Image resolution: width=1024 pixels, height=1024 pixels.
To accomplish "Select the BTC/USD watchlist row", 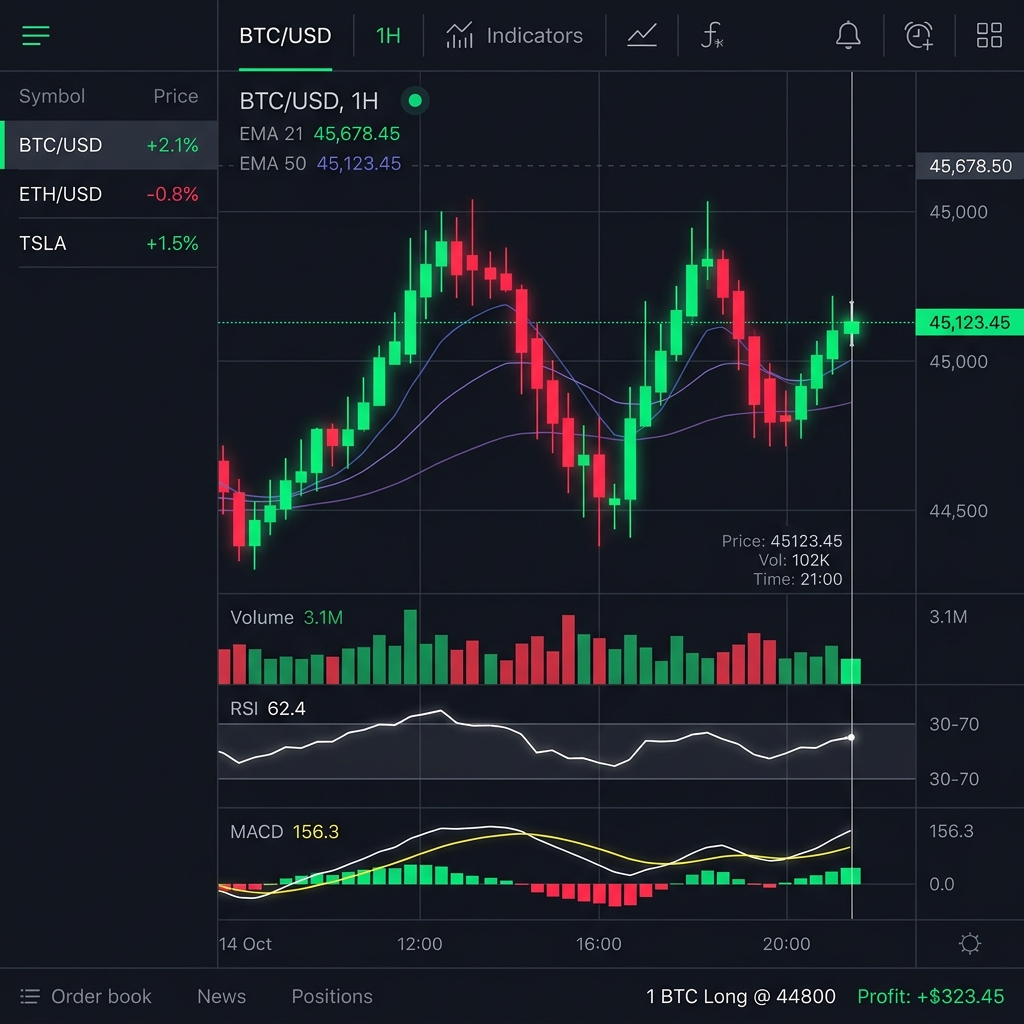I will pyautogui.click(x=108, y=145).
